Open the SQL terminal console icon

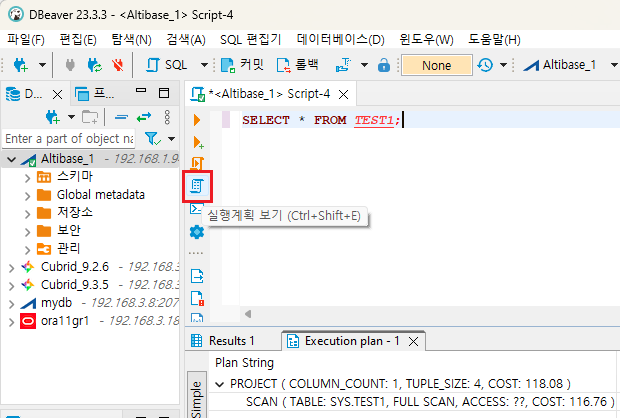pyautogui.click(x=196, y=209)
